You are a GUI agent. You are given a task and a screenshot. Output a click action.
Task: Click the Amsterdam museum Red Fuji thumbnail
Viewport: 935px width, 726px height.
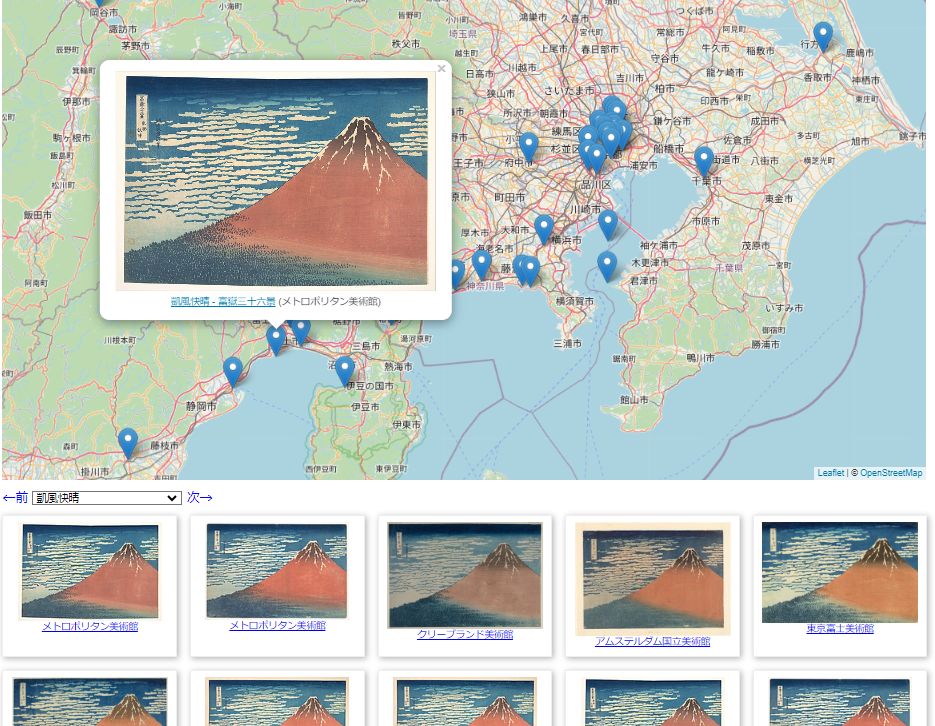[652, 579]
